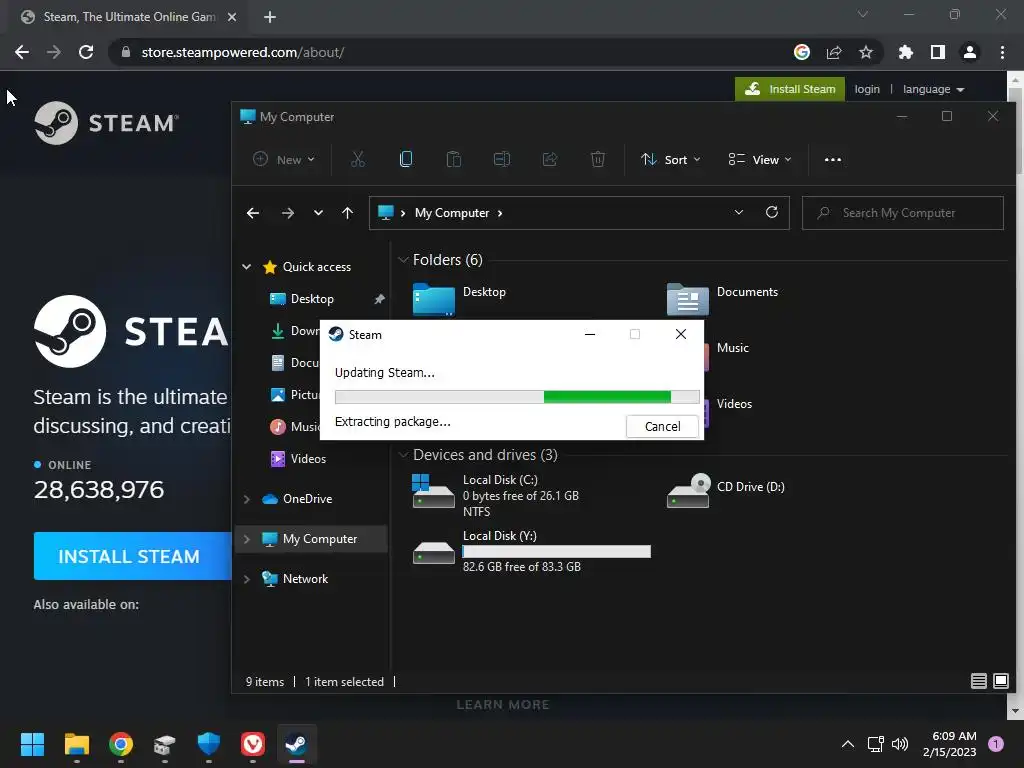Reload the Chrome page
The width and height of the screenshot is (1024, 768).
point(86,52)
